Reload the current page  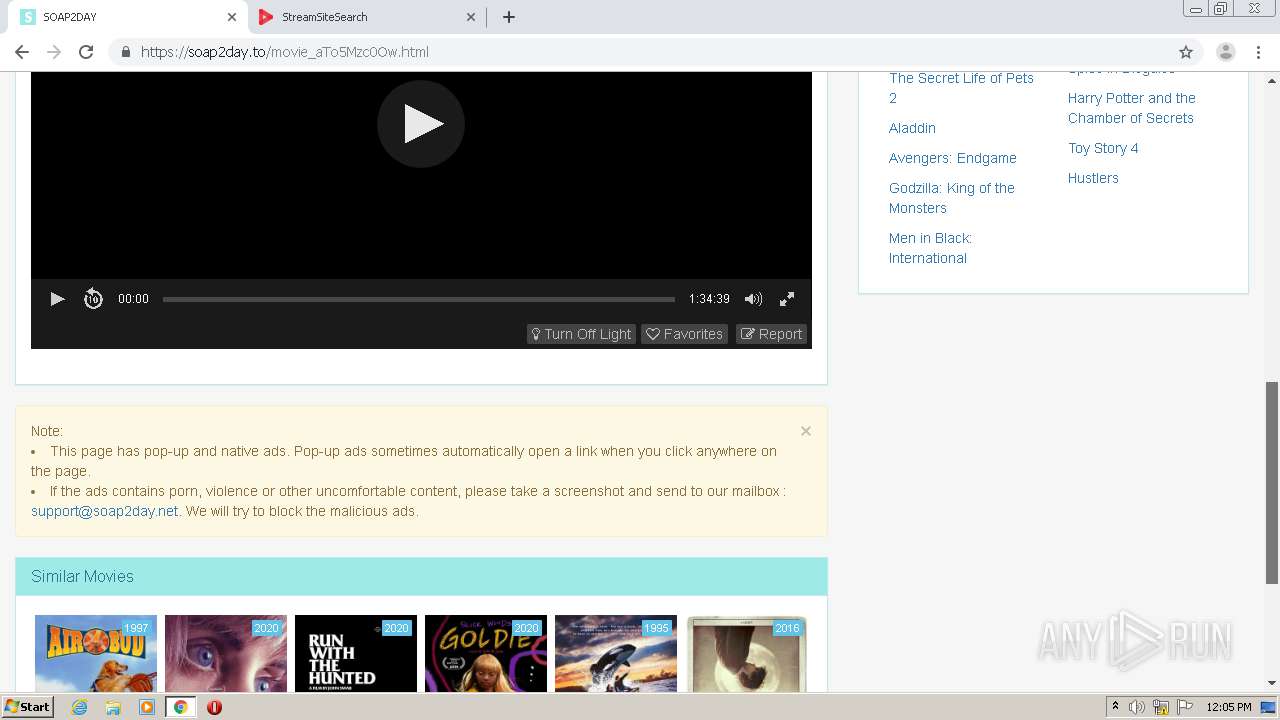[x=86, y=52]
